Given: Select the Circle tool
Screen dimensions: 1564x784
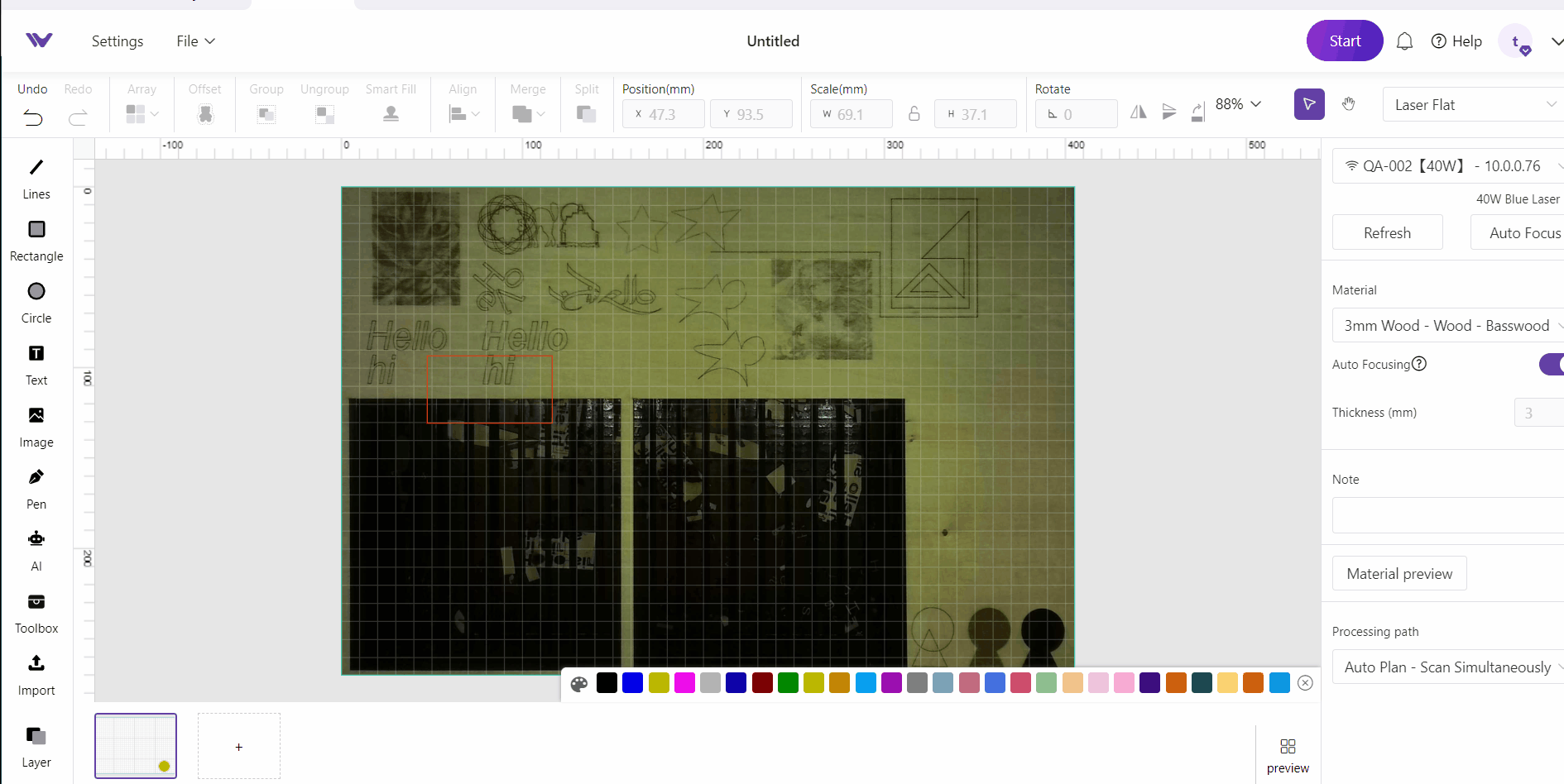Looking at the screenshot, I should click(36, 302).
